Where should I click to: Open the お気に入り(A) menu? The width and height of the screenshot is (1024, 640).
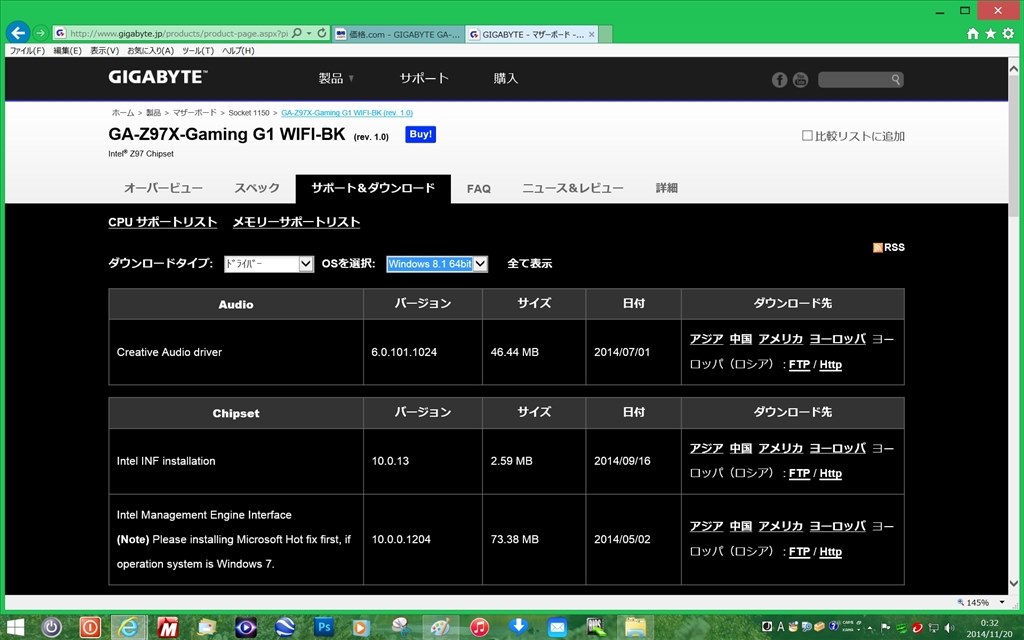150,50
